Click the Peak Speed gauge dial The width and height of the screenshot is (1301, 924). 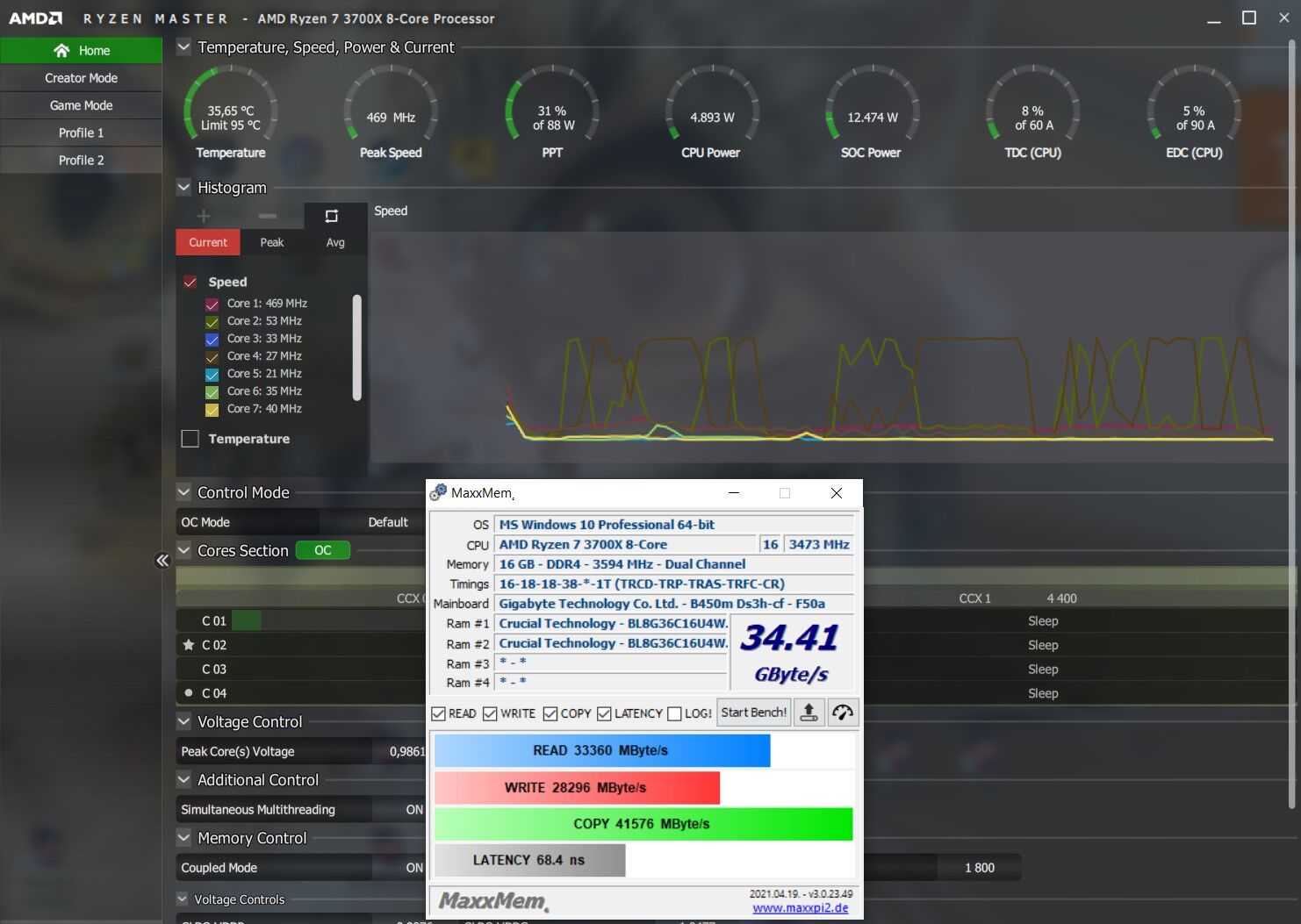(391, 103)
